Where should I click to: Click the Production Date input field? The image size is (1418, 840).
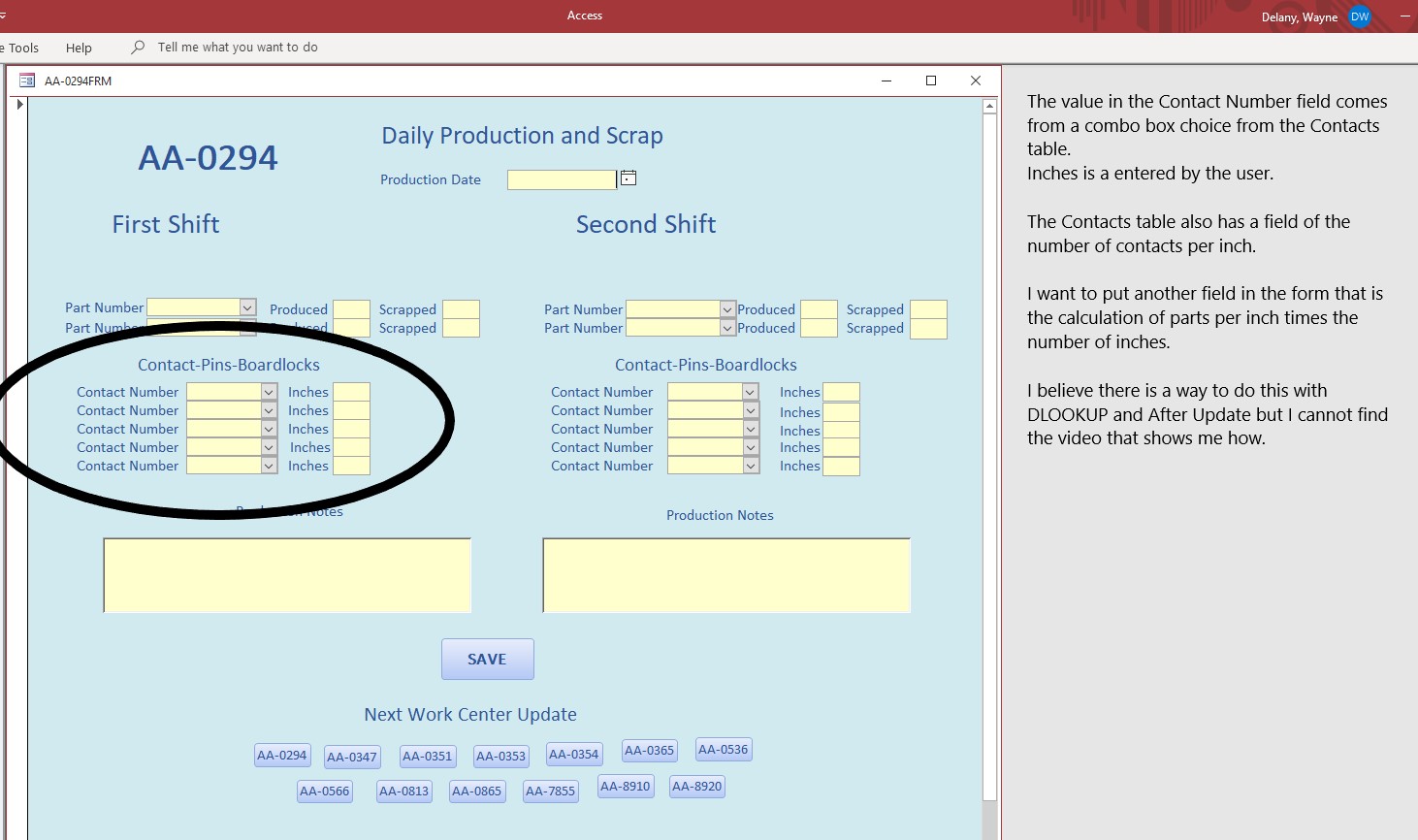point(562,179)
